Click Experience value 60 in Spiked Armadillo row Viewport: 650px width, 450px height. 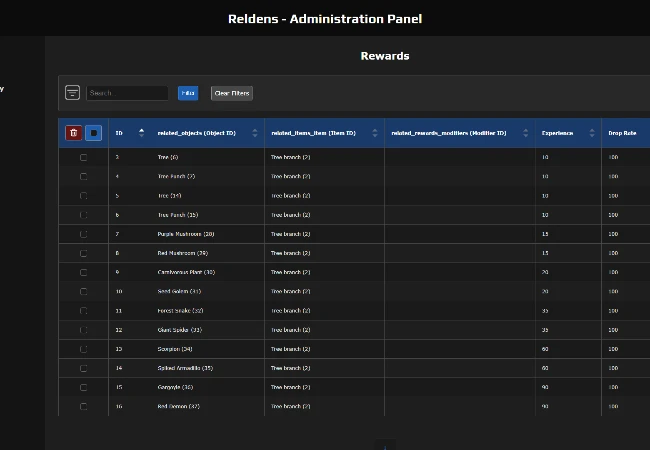[x=545, y=368]
